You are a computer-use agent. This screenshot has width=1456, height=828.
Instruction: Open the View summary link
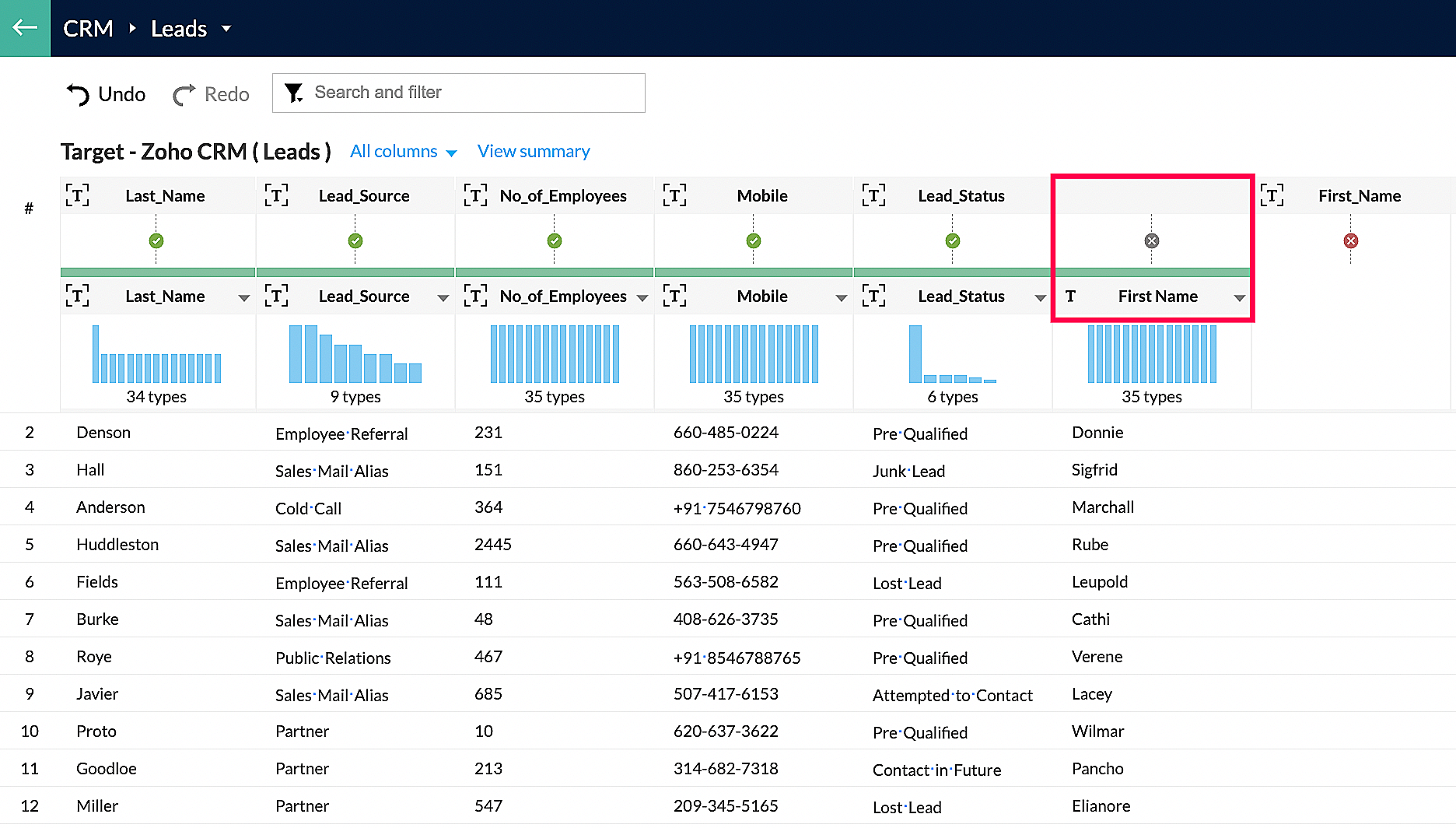pyautogui.click(x=533, y=152)
